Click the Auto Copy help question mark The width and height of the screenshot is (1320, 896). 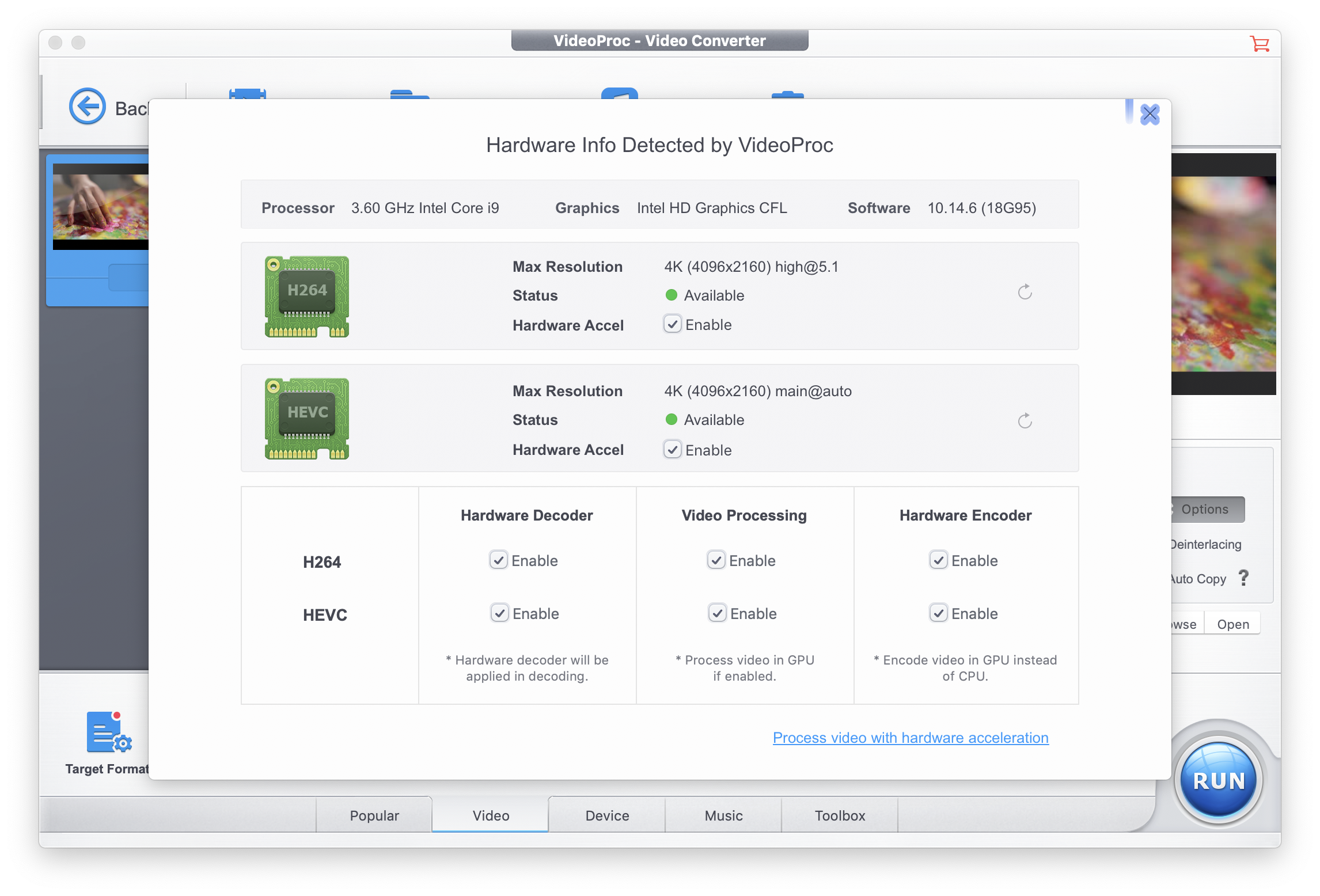click(x=1244, y=578)
